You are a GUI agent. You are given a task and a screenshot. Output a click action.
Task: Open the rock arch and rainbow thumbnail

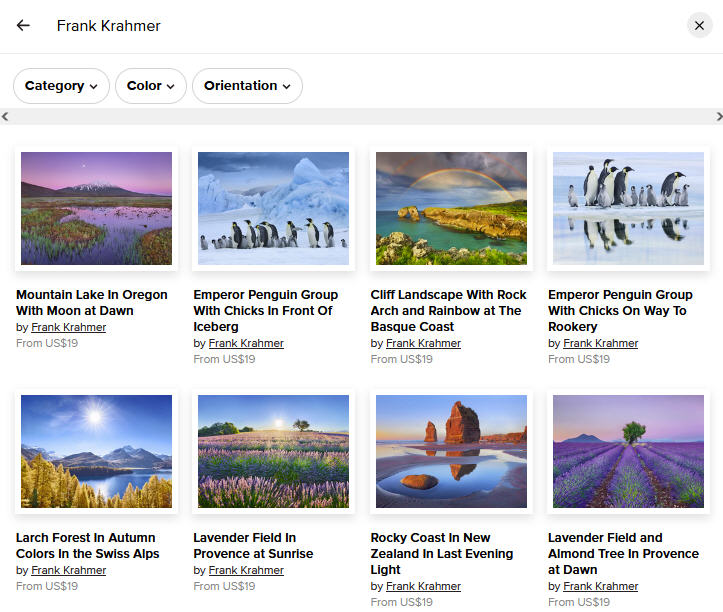point(451,208)
